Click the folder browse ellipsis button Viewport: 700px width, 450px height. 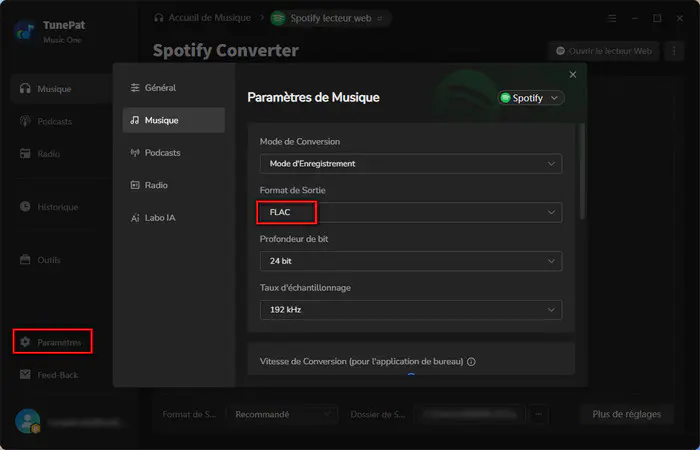coord(538,414)
